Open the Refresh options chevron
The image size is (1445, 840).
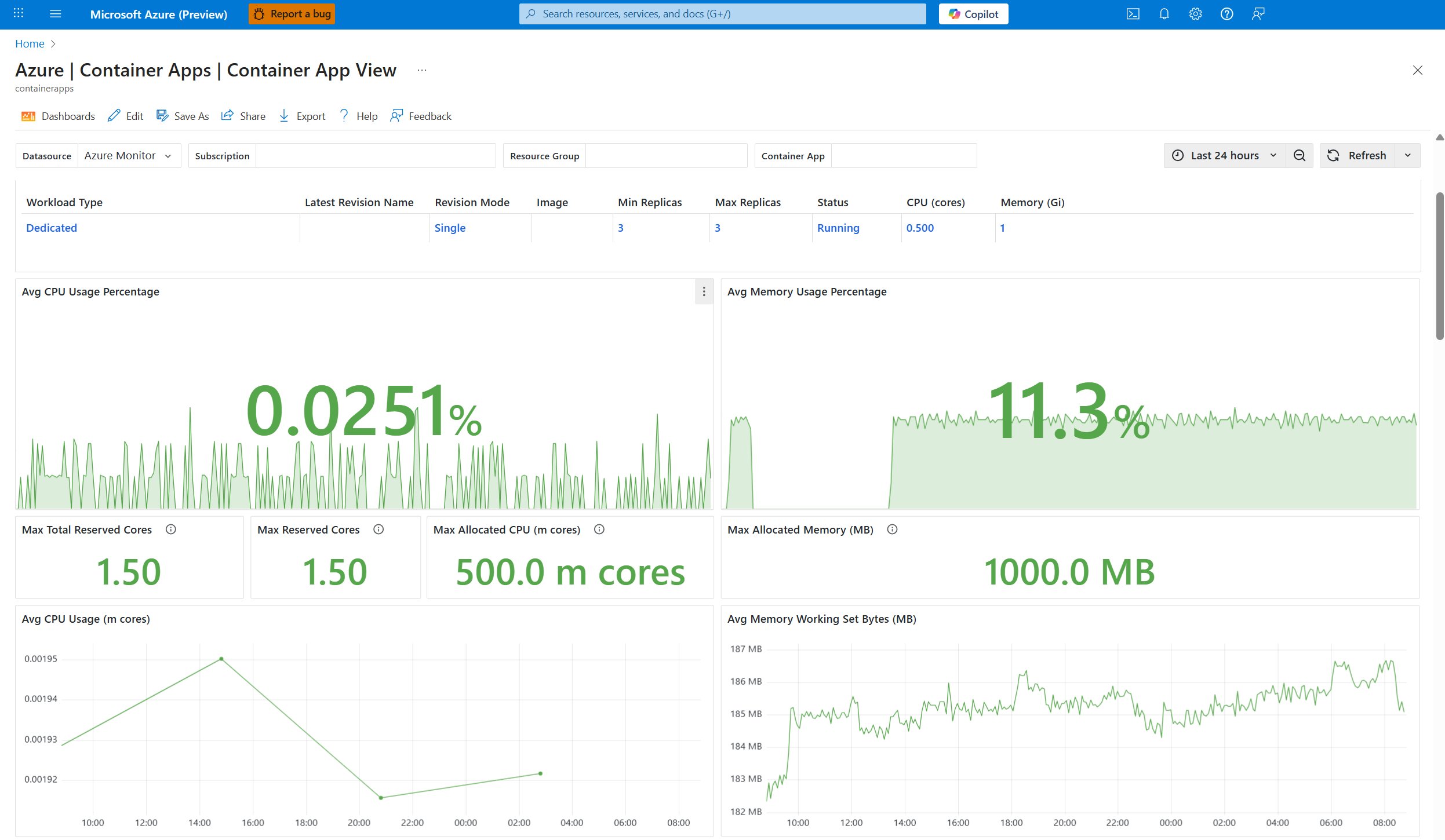click(x=1408, y=155)
